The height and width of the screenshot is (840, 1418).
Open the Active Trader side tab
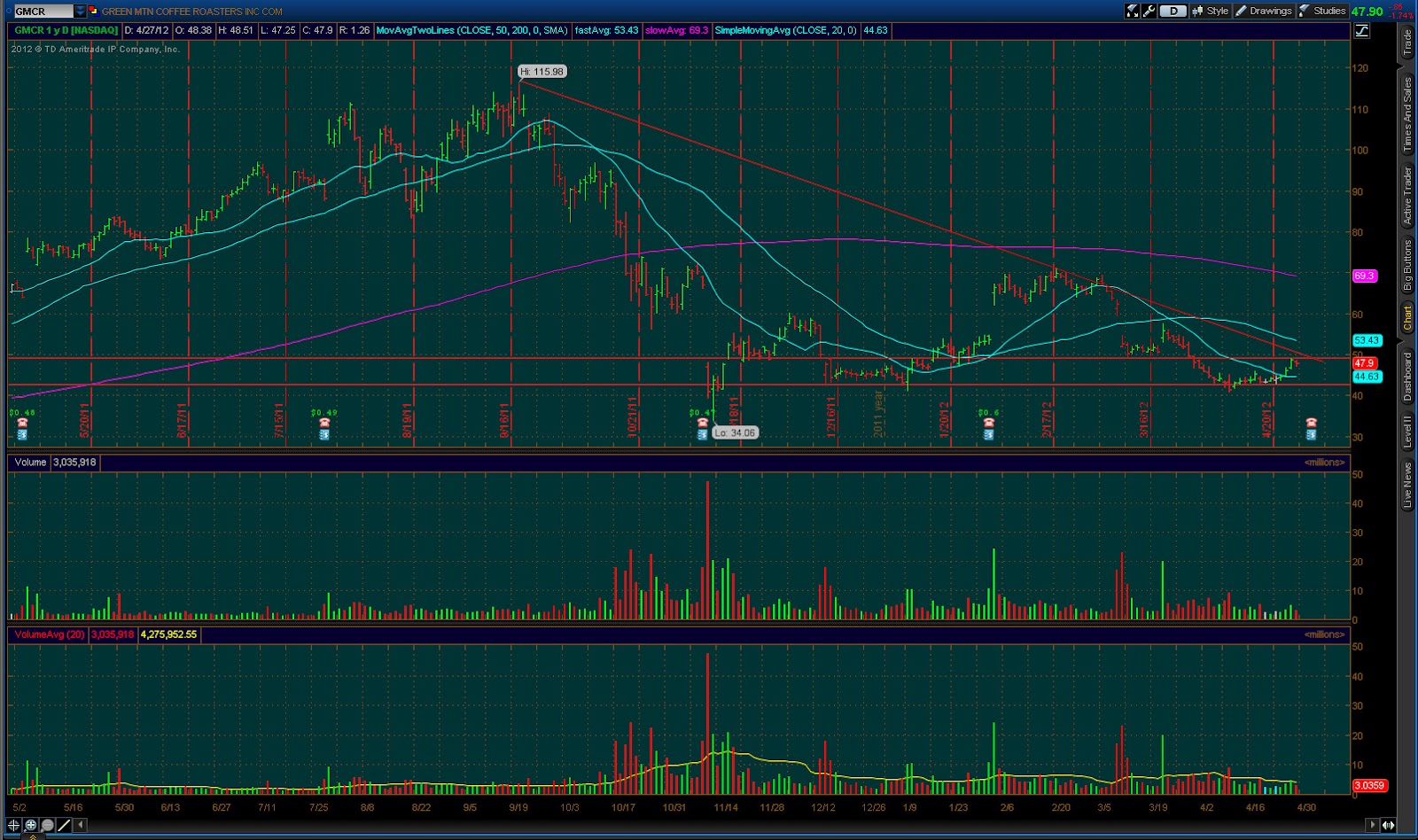pyautogui.click(x=1406, y=195)
